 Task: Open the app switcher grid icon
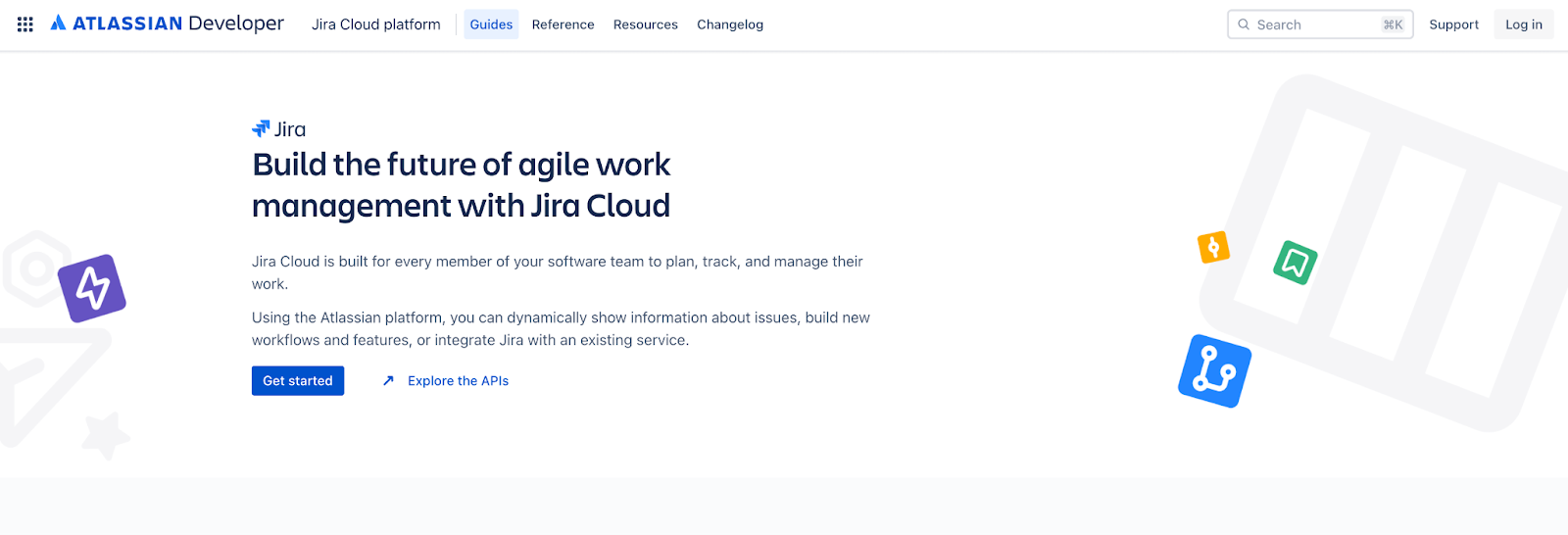click(x=25, y=24)
